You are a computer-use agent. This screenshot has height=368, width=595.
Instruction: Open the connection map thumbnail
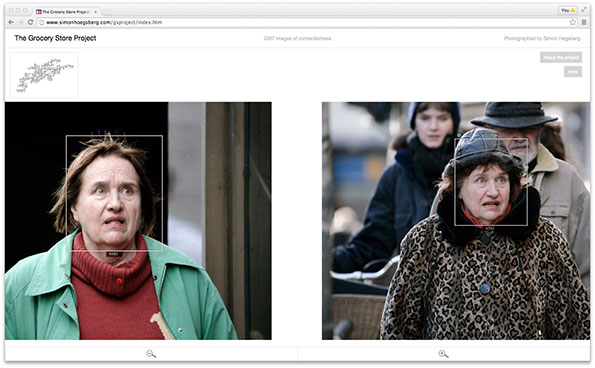pyautogui.click(x=44, y=75)
